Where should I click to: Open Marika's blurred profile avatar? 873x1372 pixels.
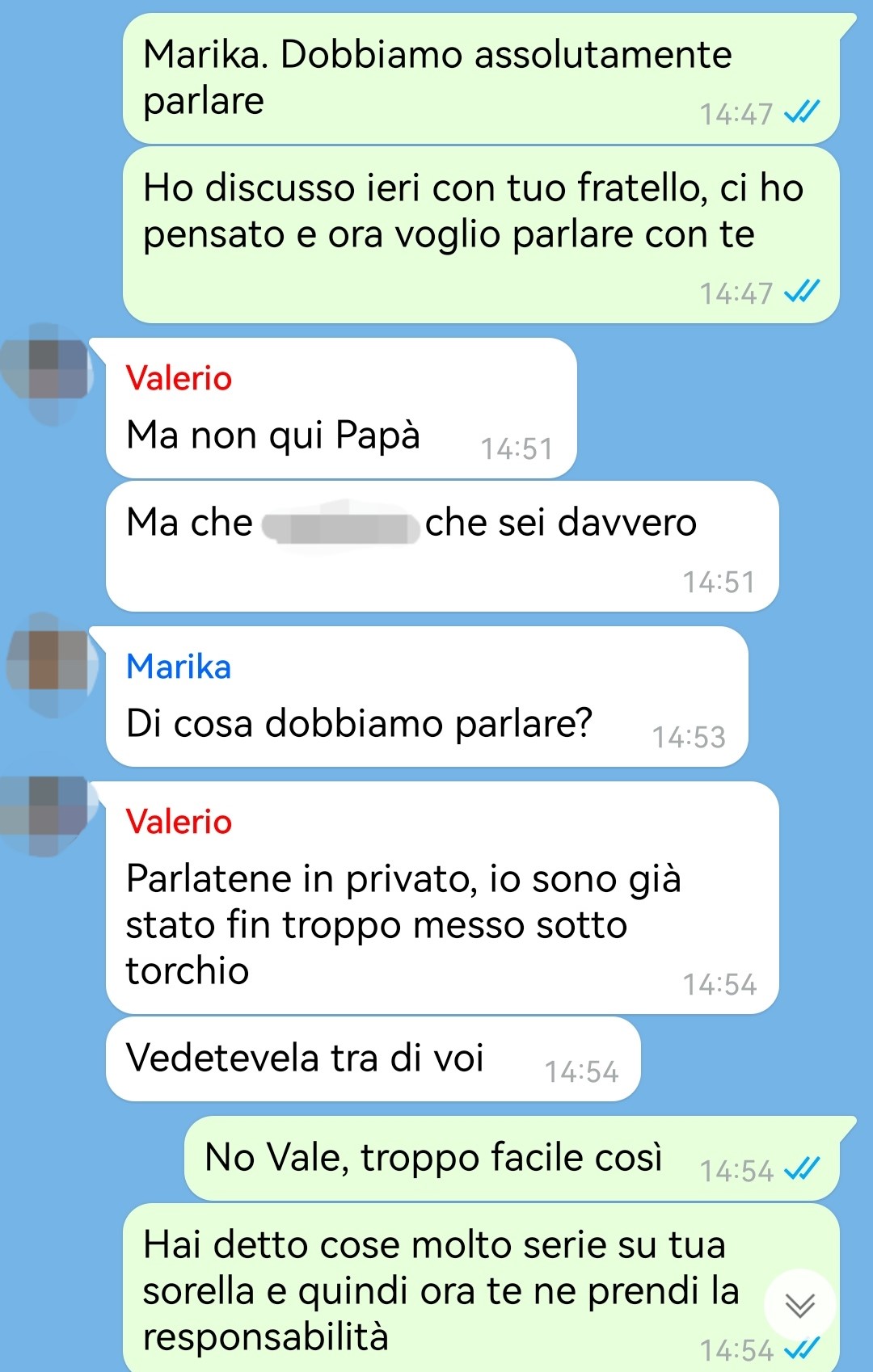click(x=49, y=664)
